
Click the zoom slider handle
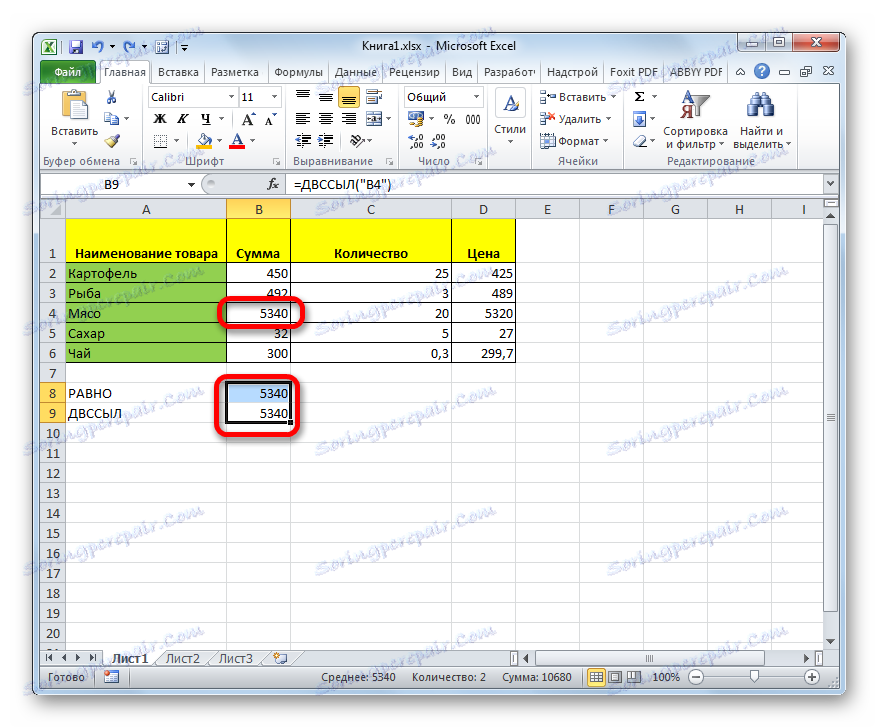click(754, 677)
